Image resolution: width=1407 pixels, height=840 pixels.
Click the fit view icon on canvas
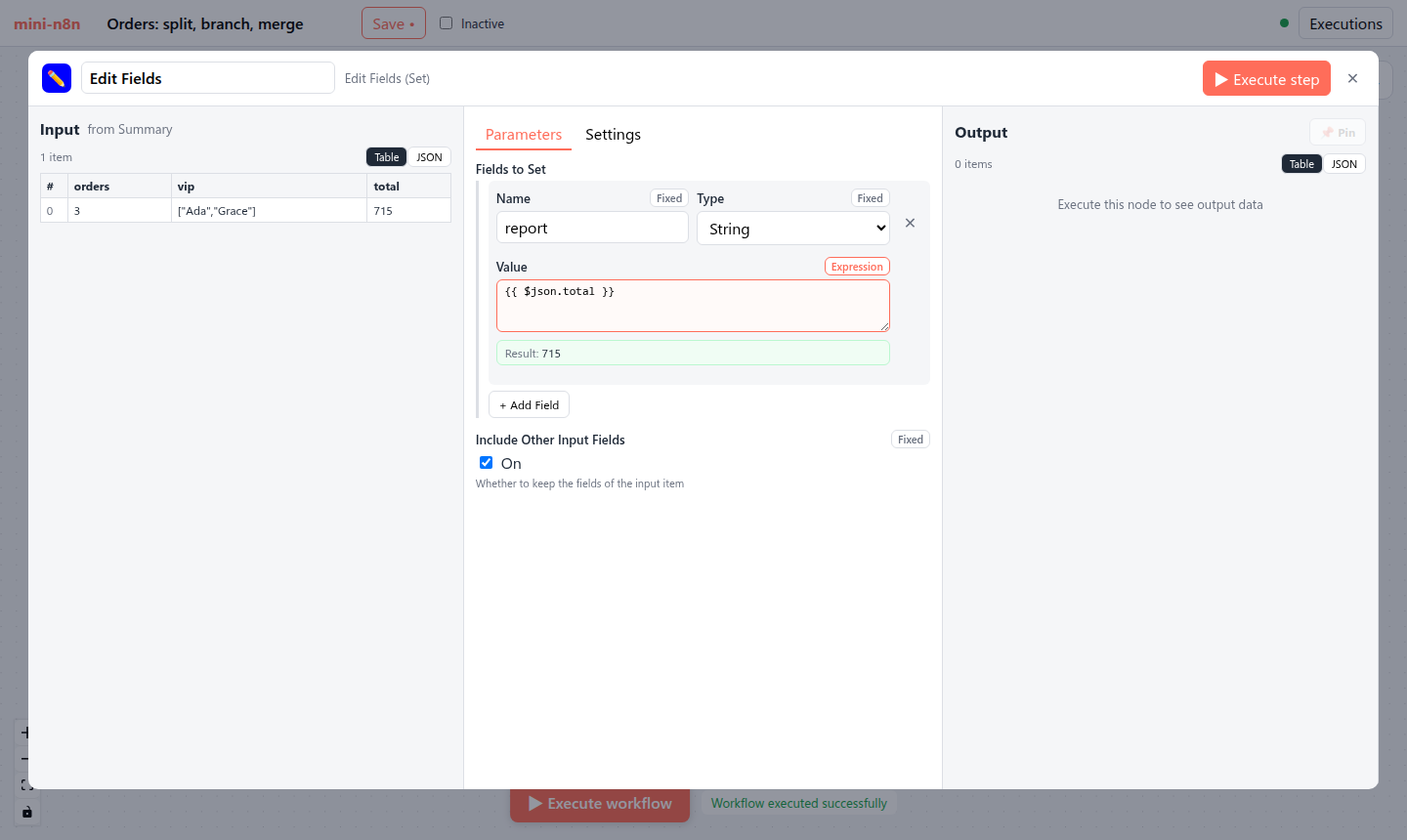pyautogui.click(x=26, y=785)
